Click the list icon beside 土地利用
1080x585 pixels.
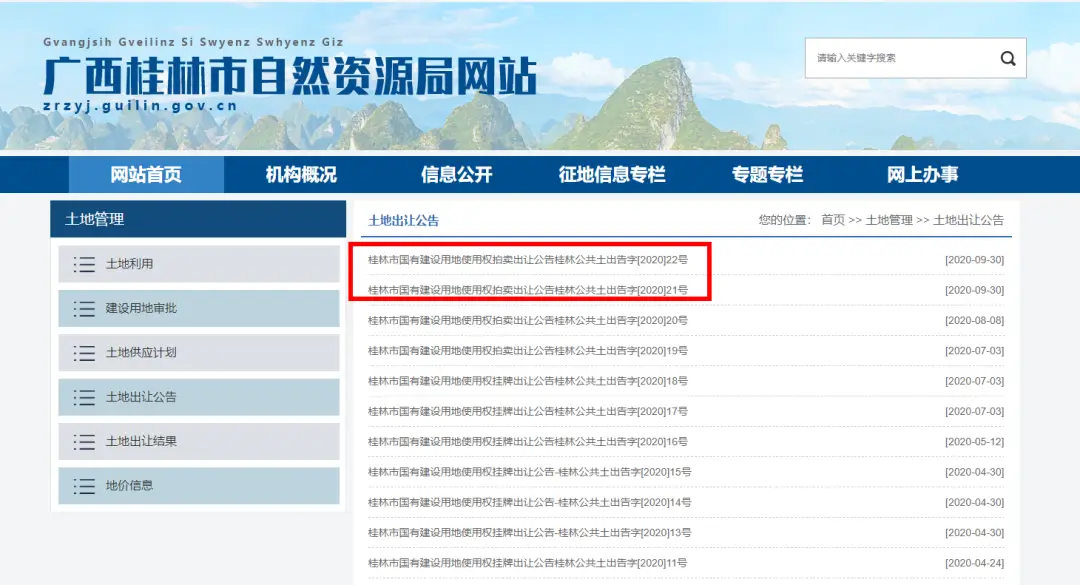coord(84,264)
